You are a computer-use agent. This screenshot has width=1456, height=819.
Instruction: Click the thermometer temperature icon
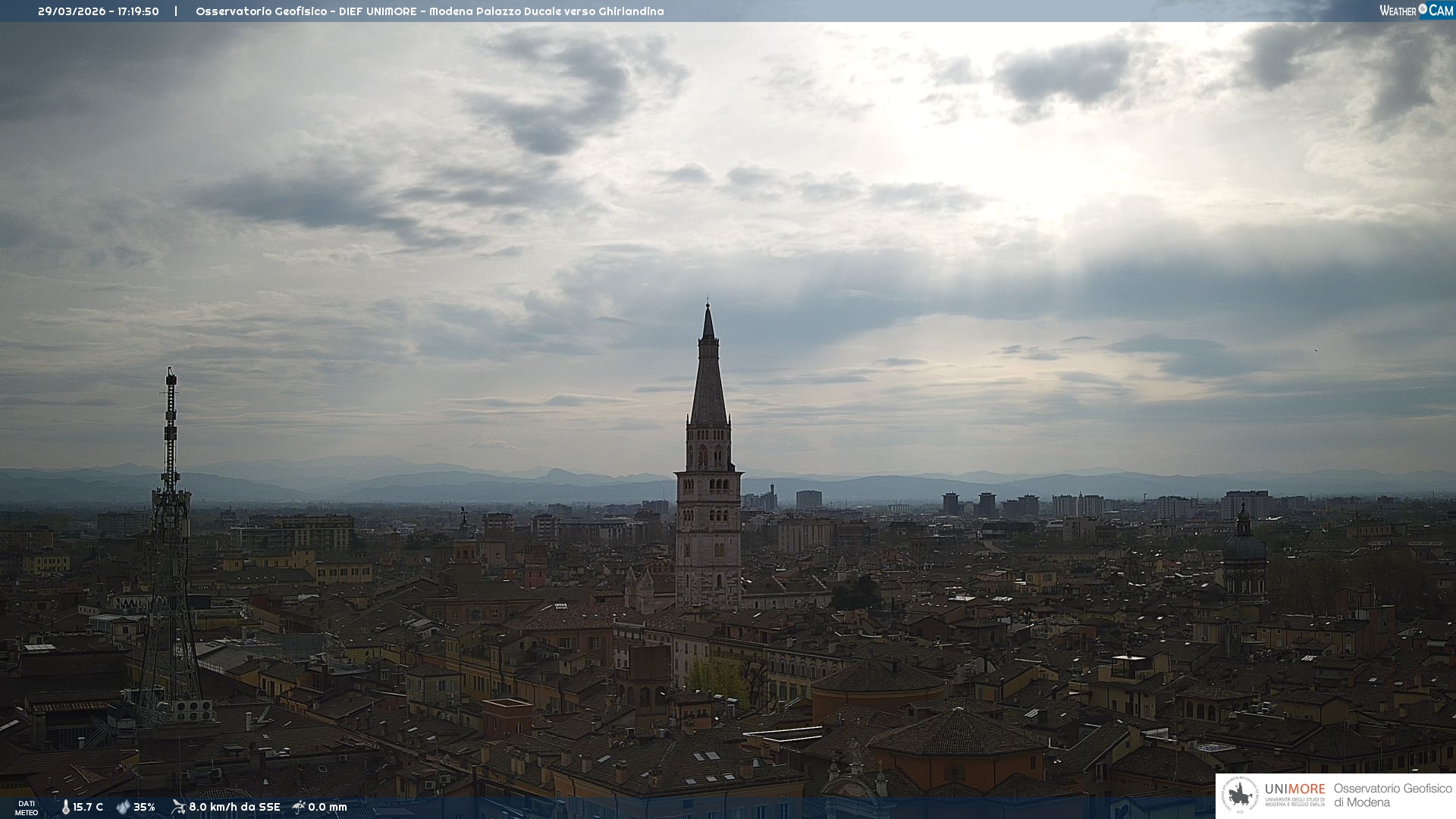[65, 807]
